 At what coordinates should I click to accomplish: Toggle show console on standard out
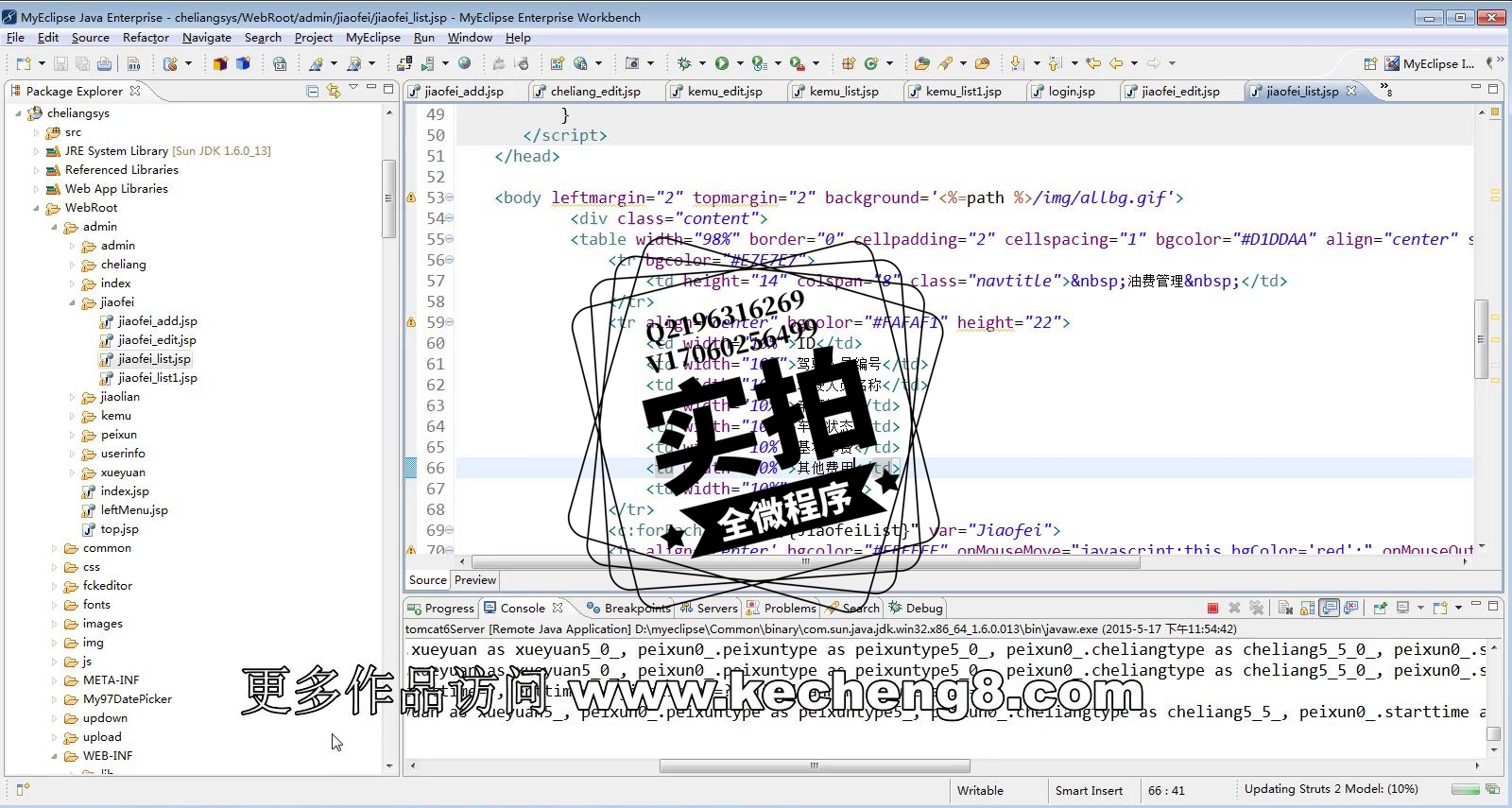[x=1330, y=608]
